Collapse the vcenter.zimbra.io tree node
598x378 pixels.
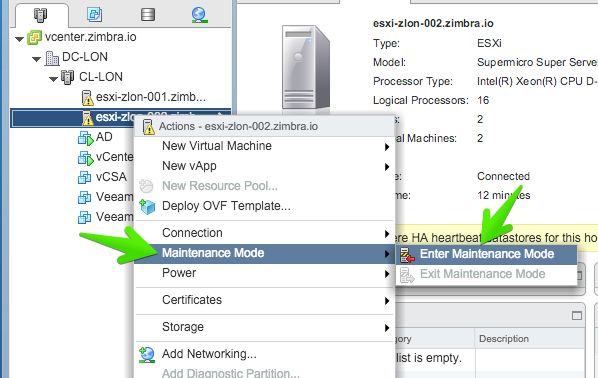click(x=19, y=39)
